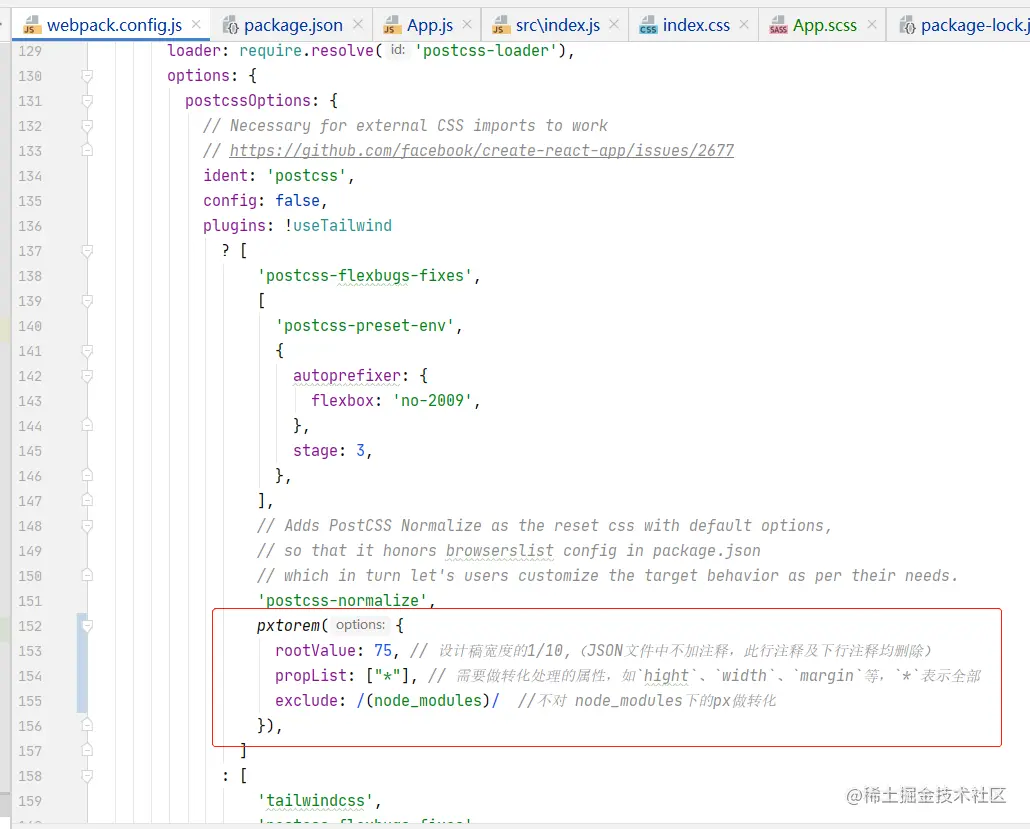Click the fold end marker at line 156
This screenshot has height=829, width=1030.
tap(87, 725)
